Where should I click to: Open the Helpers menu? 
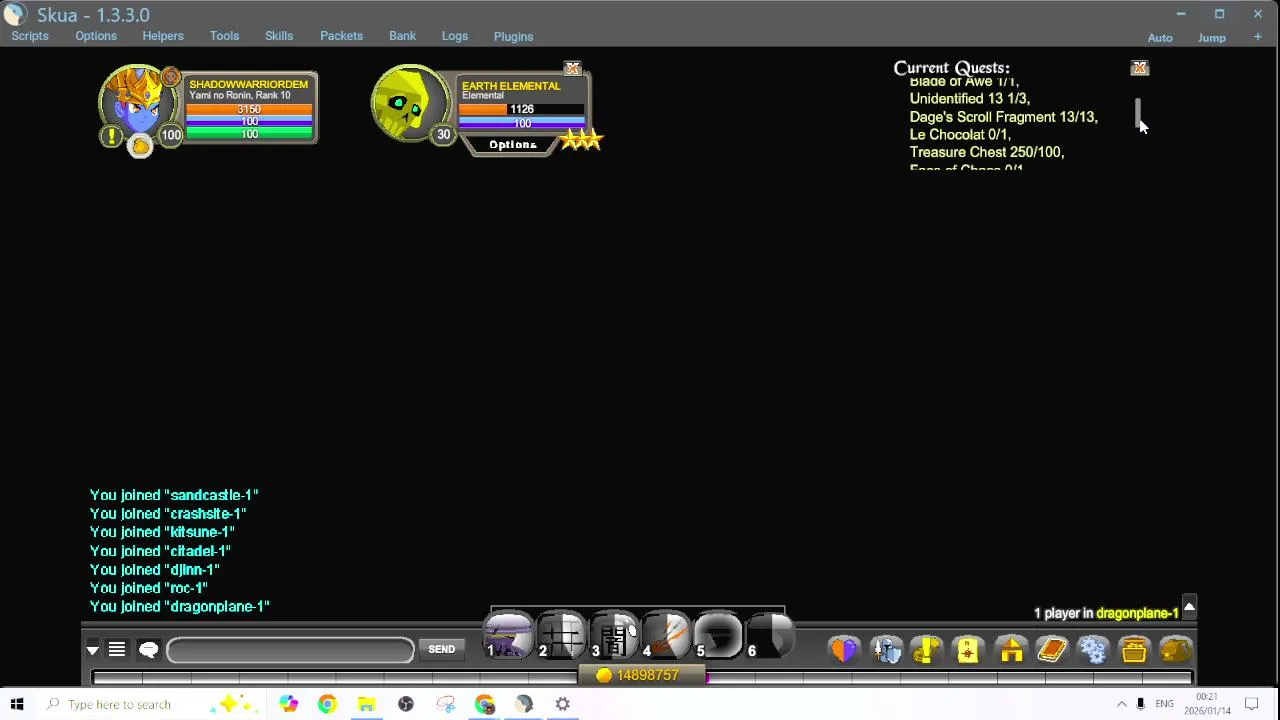pos(163,36)
